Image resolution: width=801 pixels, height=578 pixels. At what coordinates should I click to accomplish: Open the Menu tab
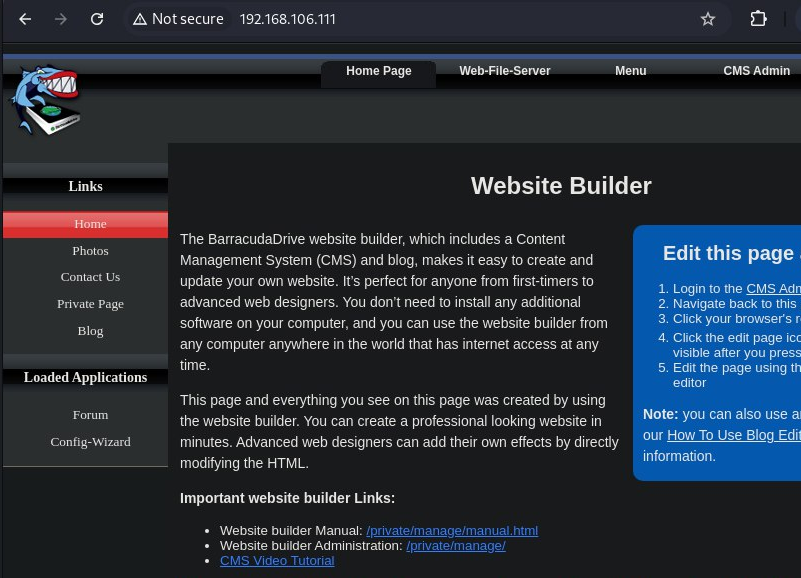[630, 71]
